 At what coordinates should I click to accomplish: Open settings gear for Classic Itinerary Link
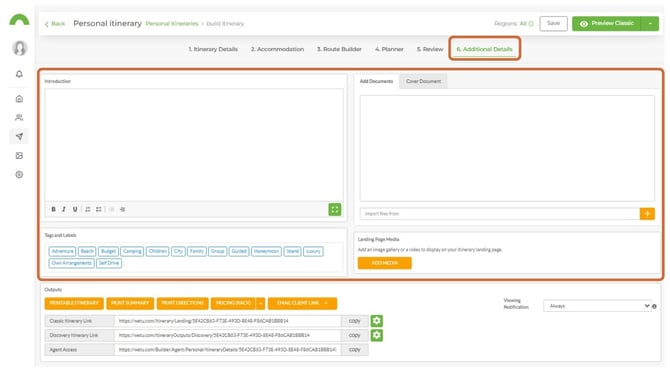[x=376, y=320]
